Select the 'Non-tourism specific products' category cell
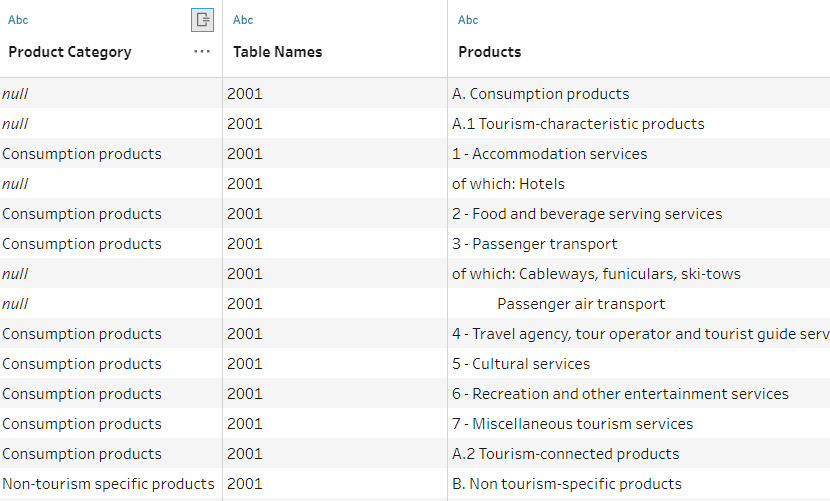 tap(108, 484)
